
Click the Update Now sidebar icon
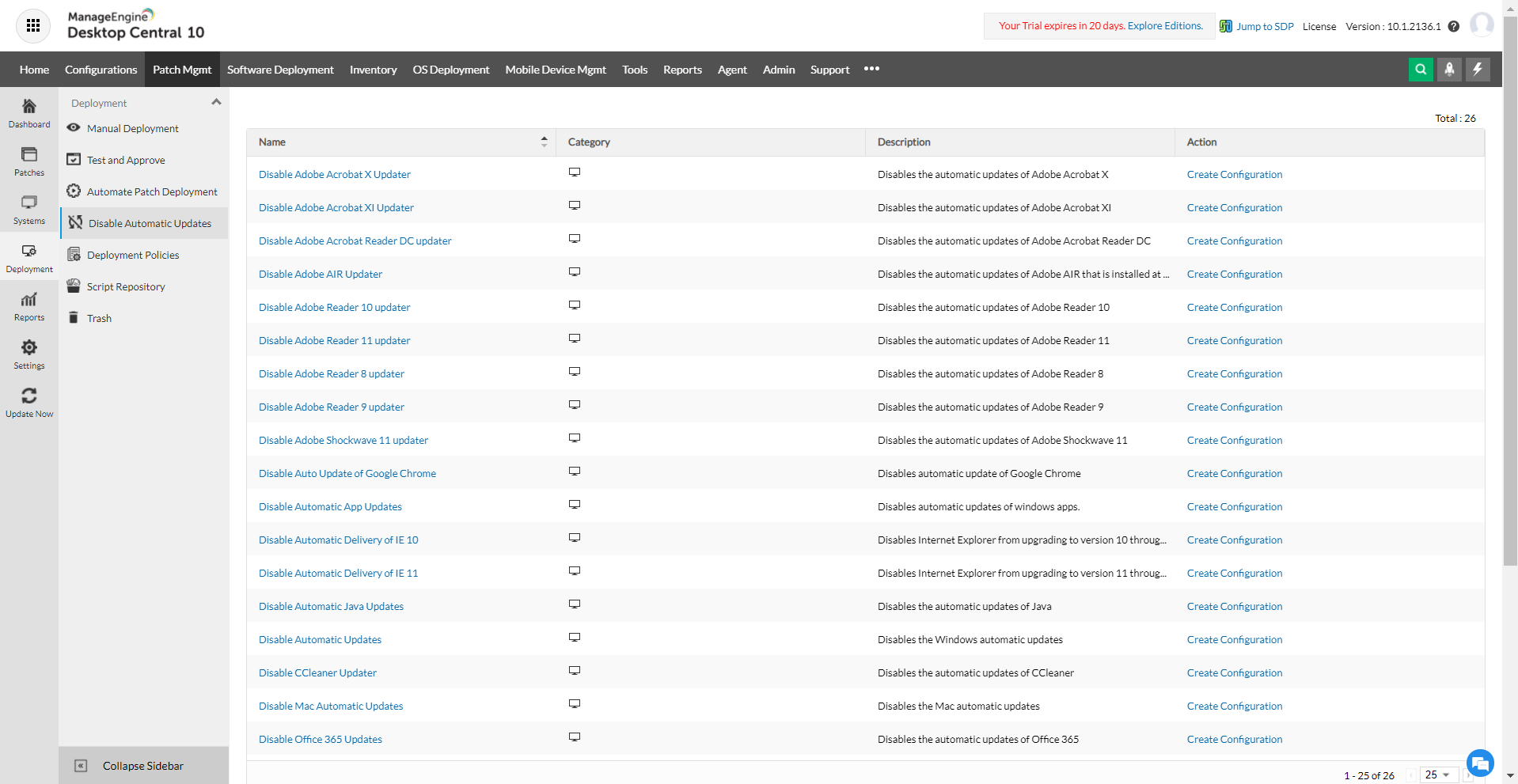29,400
